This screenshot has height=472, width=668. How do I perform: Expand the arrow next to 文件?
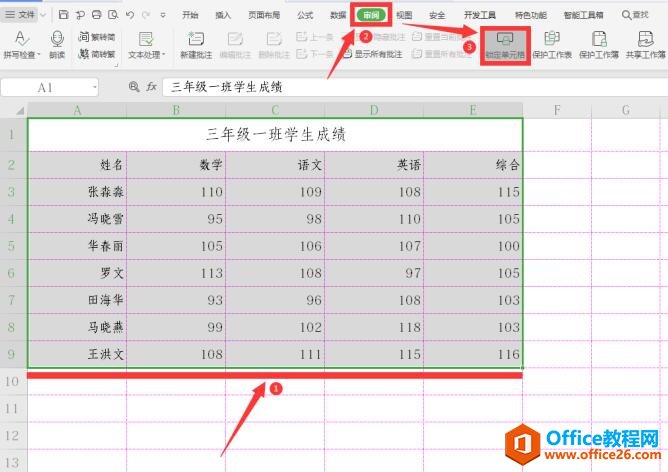(43, 15)
